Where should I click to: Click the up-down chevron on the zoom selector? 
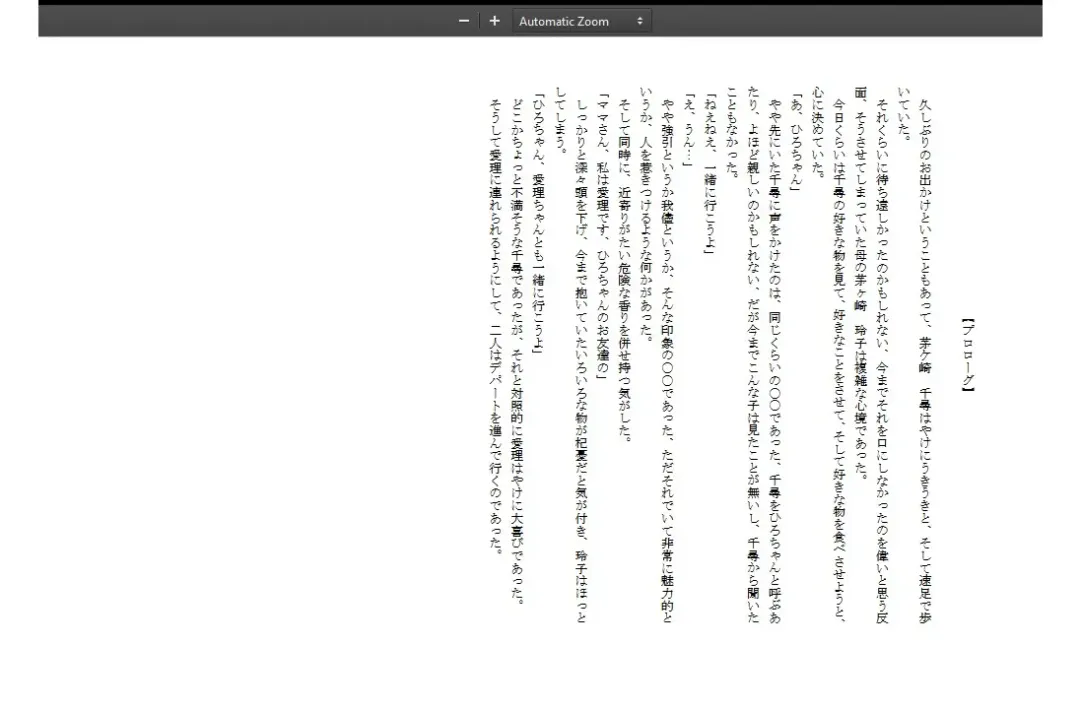pos(638,20)
